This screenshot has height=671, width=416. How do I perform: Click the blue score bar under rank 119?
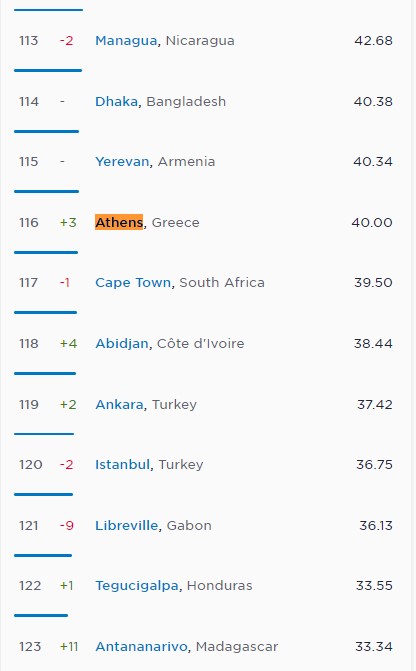coord(44,434)
